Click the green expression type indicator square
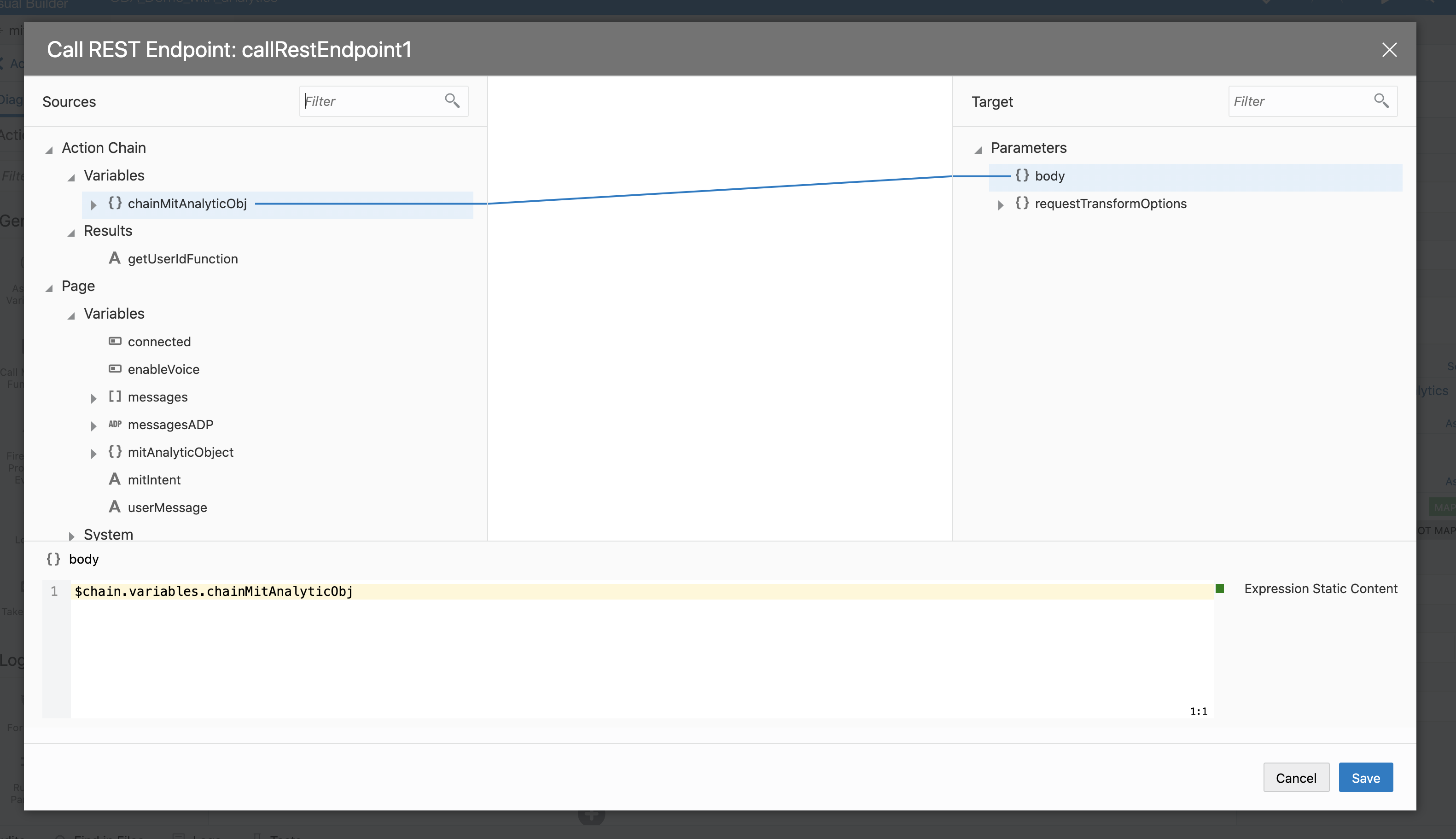This screenshot has height=839, width=1456. point(1219,589)
